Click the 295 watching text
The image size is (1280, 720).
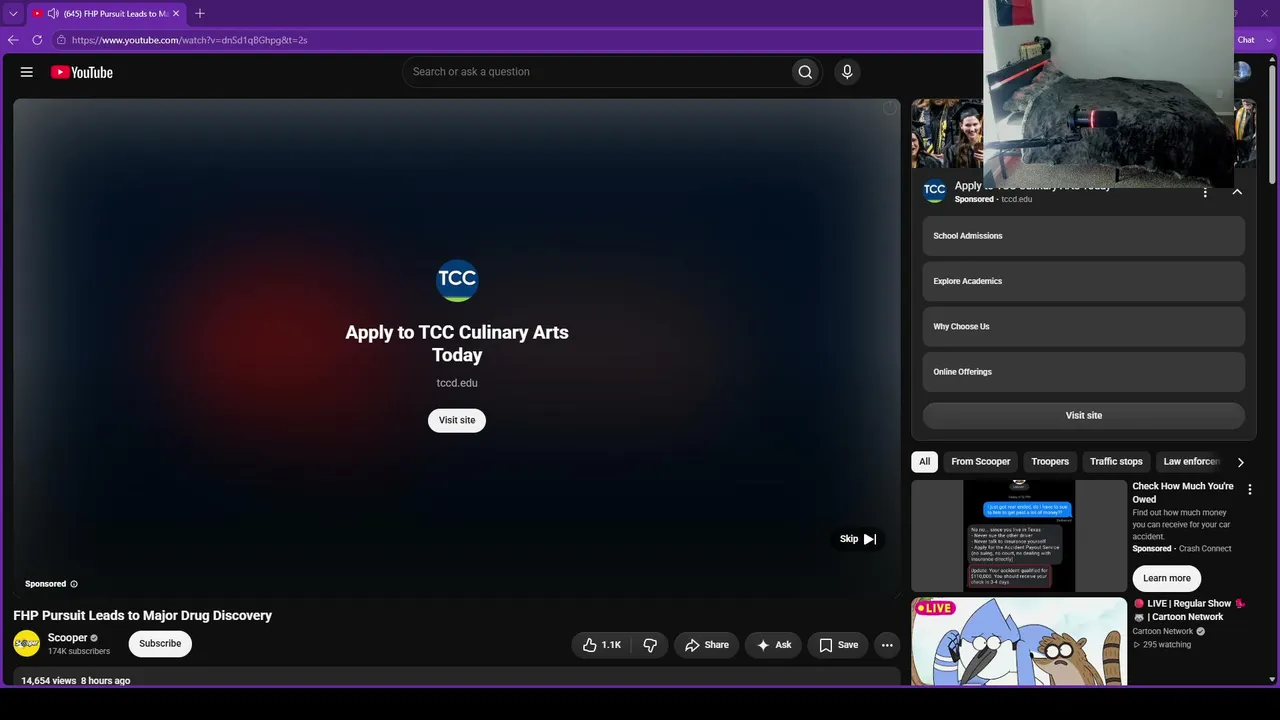(x=1166, y=645)
